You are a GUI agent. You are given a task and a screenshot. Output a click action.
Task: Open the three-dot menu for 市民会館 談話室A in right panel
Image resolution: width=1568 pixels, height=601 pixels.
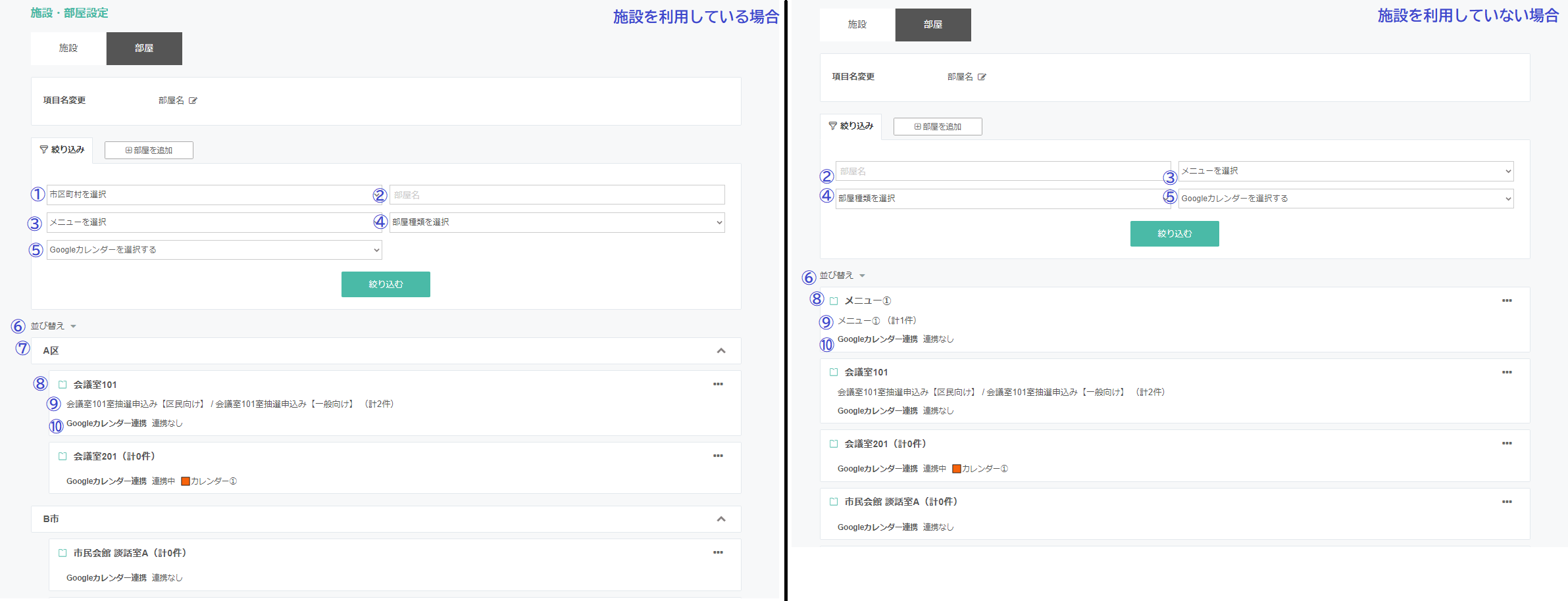[x=1507, y=502]
